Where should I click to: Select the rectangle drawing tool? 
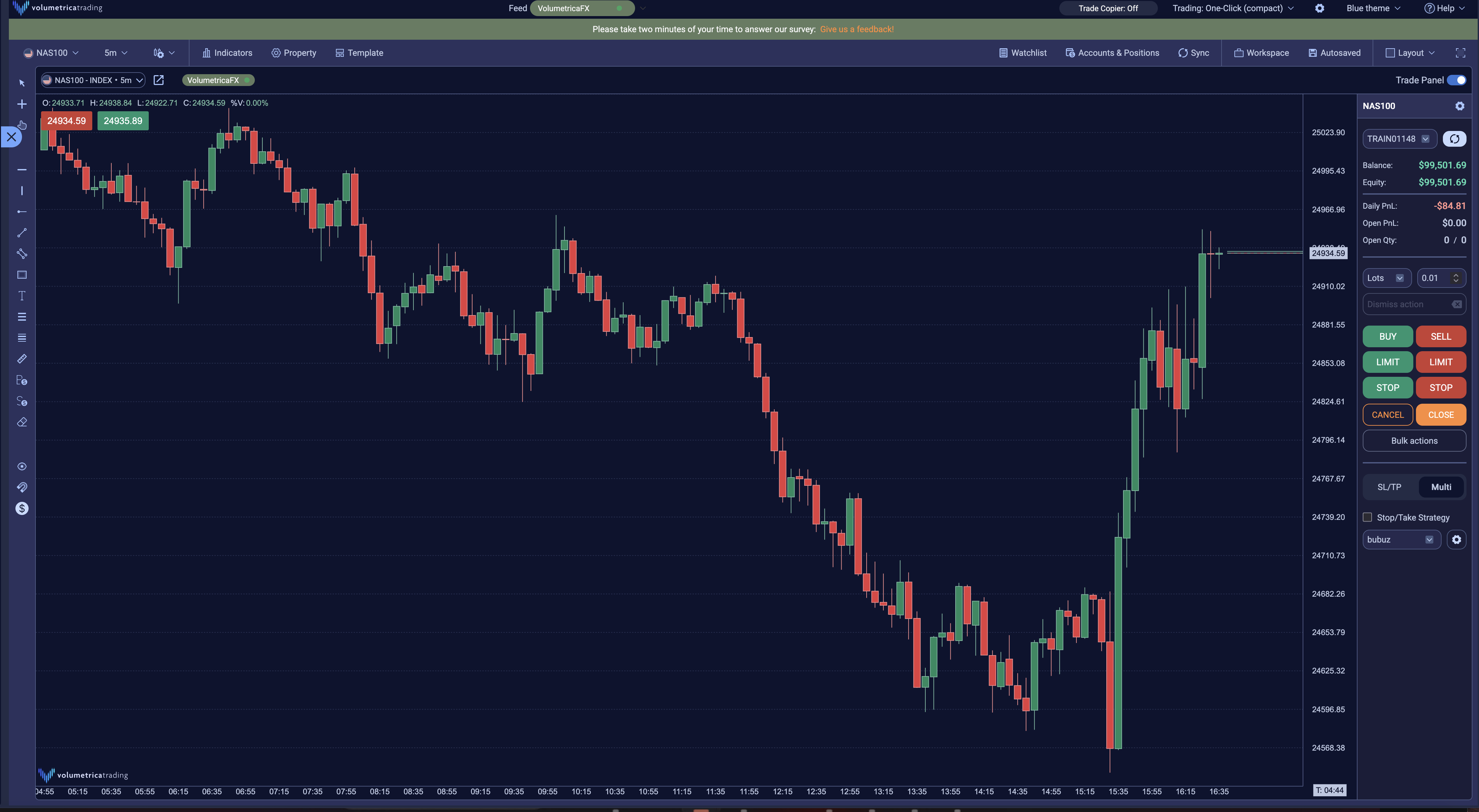tap(22, 275)
